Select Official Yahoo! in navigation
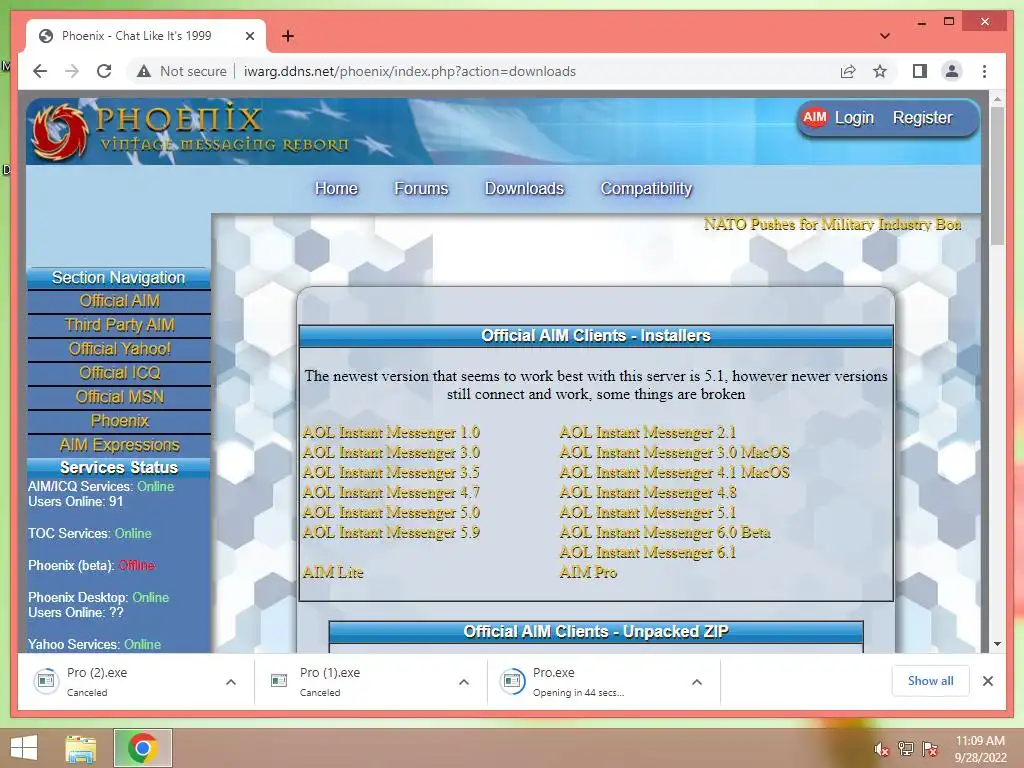The height and width of the screenshot is (768, 1024). pos(119,349)
